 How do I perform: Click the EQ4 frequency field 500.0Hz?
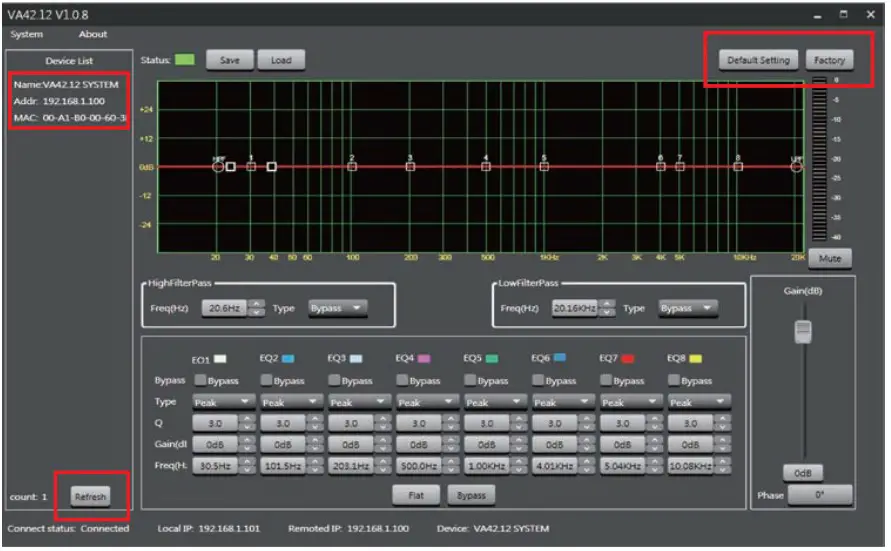click(x=419, y=466)
